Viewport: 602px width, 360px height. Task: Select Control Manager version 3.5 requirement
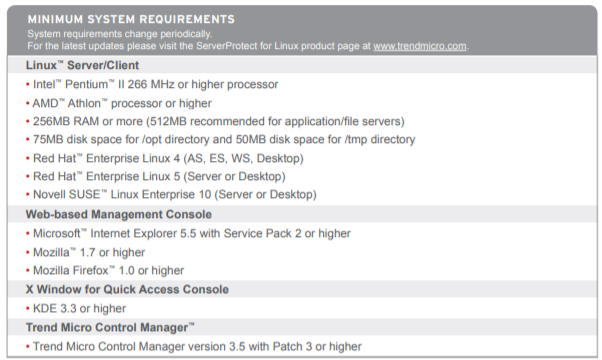point(197,346)
